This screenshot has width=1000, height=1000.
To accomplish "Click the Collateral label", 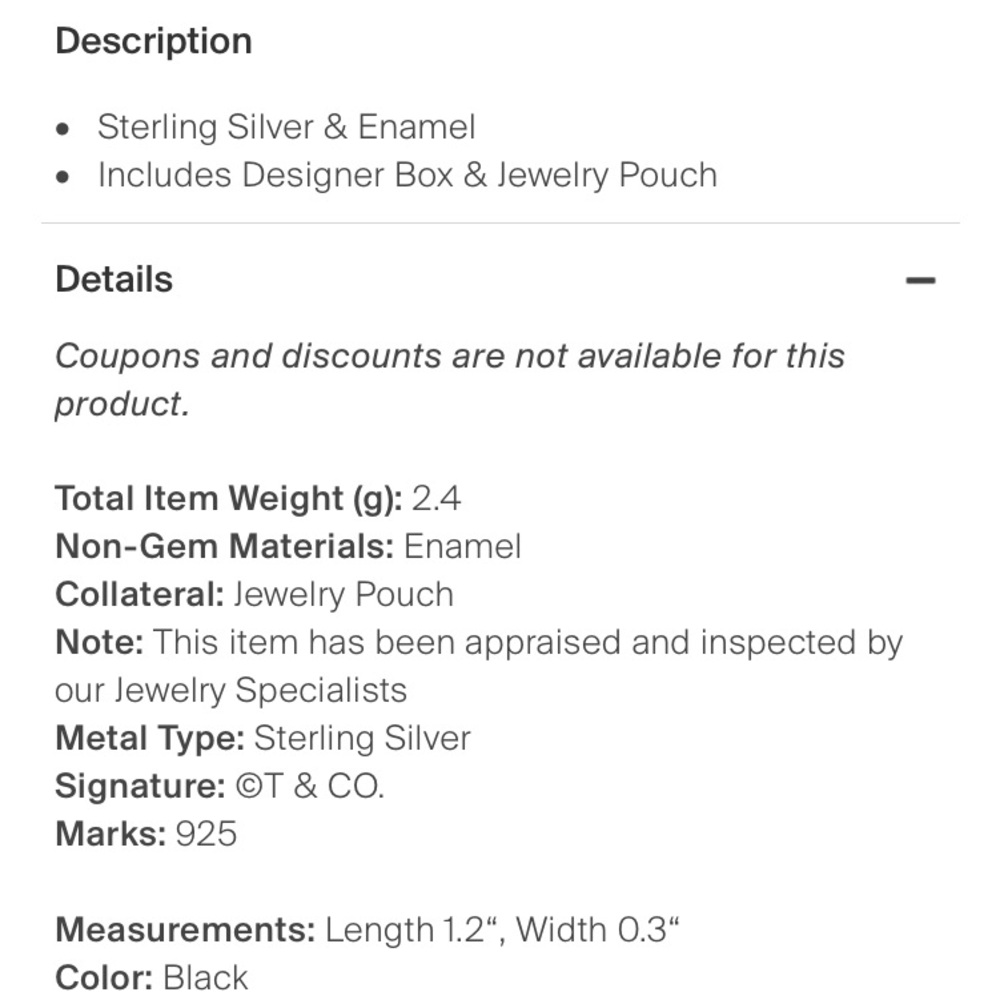I will coord(140,594).
